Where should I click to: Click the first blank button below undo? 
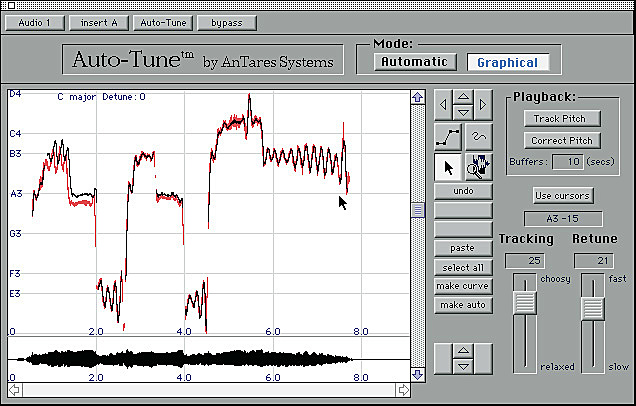[463, 210]
